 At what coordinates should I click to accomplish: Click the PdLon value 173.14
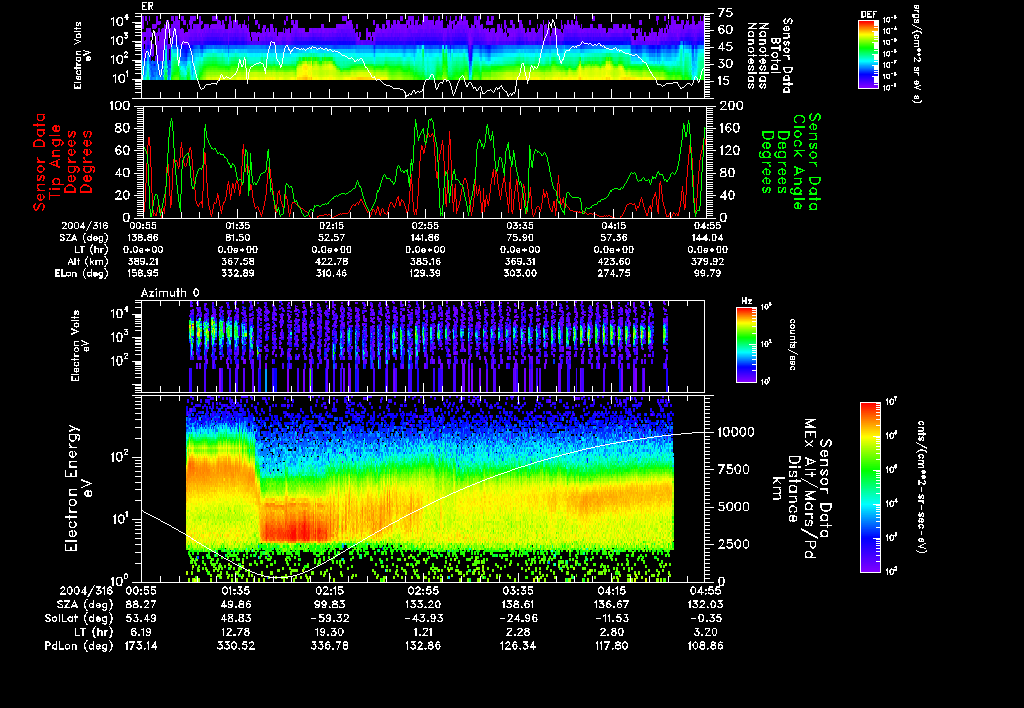(140, 646)
